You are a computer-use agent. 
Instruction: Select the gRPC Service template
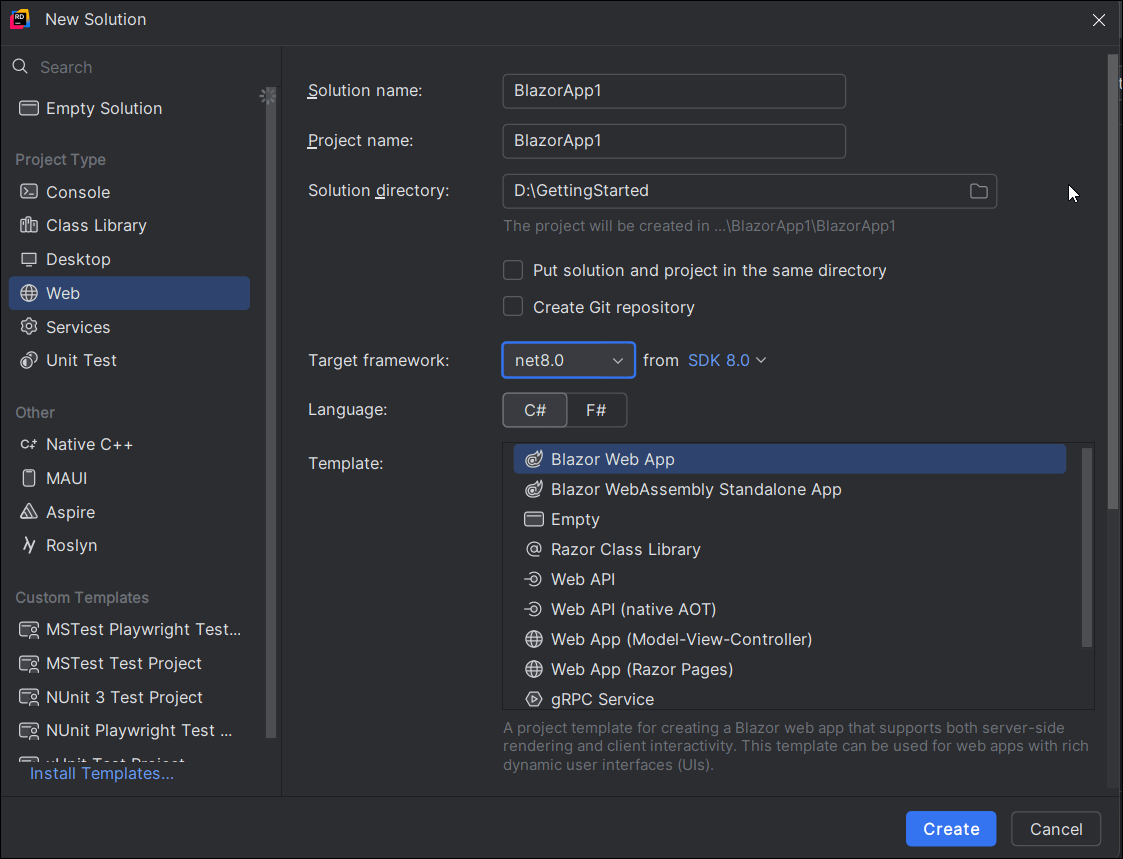[x=602, y=699]
